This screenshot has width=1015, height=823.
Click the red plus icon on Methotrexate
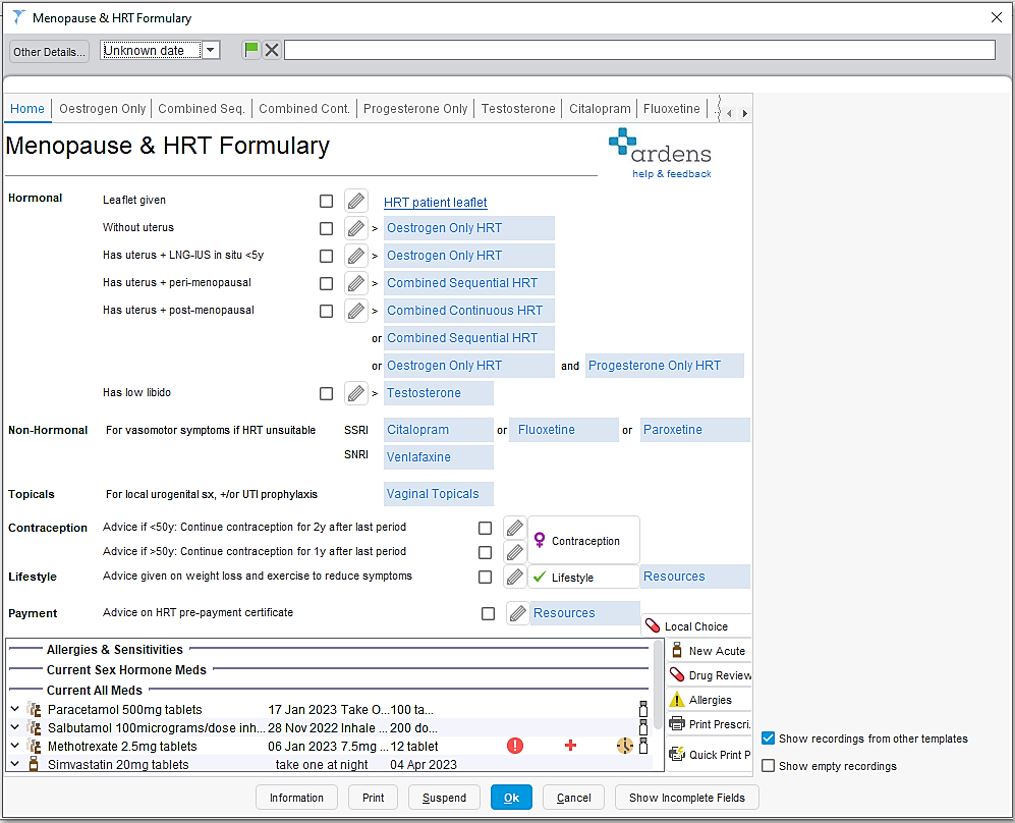pos(570,746)
